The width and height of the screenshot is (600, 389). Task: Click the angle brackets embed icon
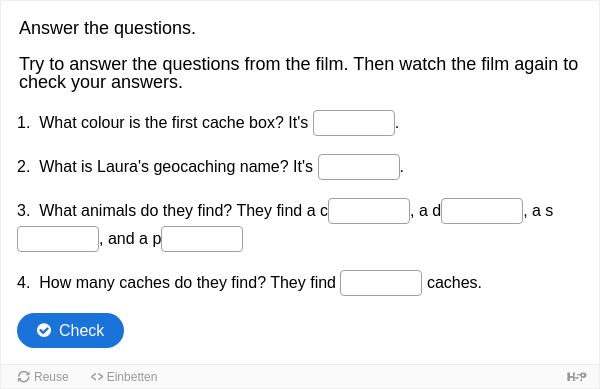[x=97, y=377]
